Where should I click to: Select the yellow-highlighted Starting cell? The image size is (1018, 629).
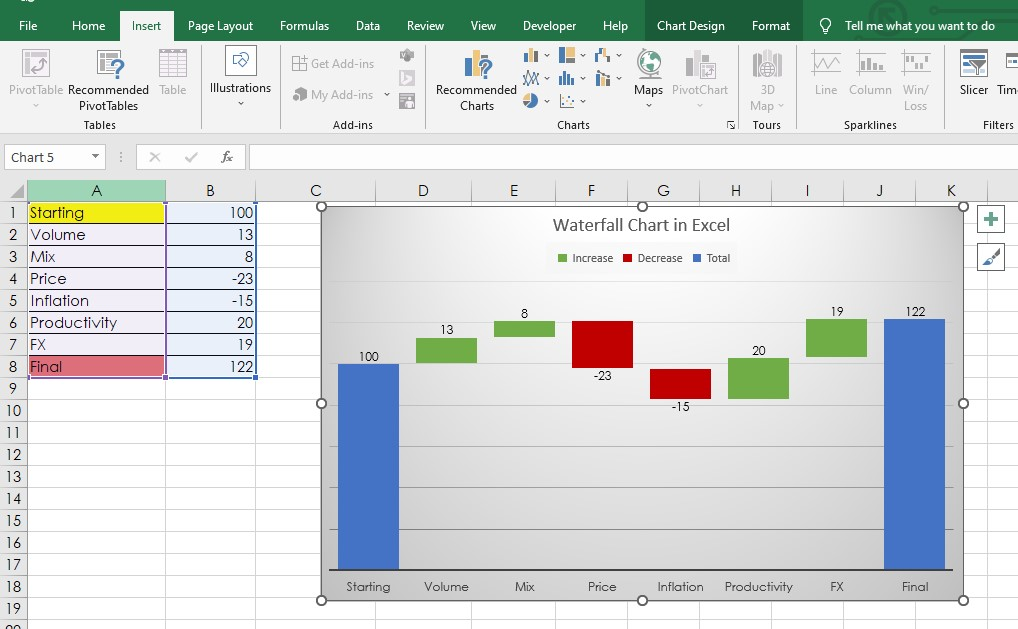(x=96, y=212)
